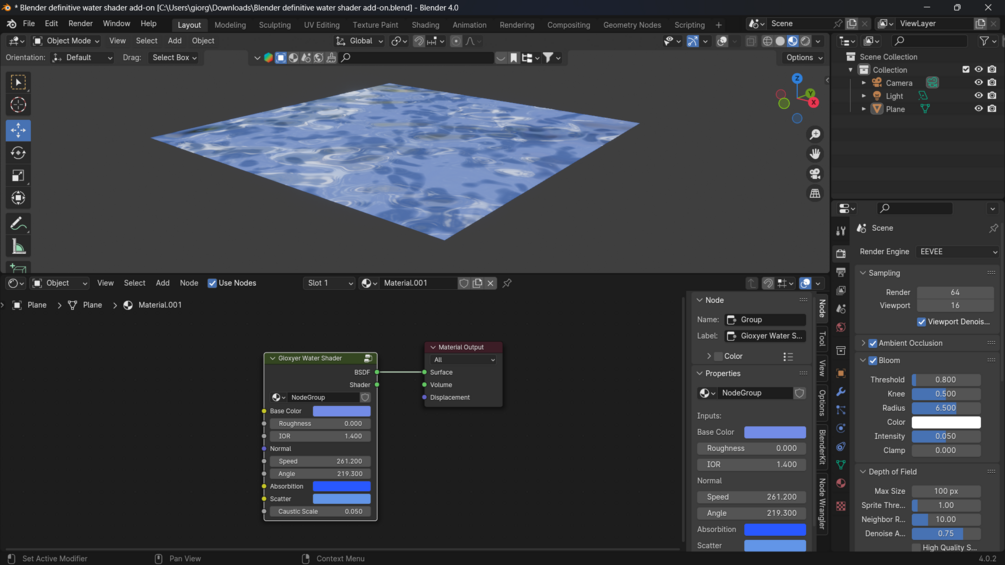Hide Camera in viewport via eye icon
This screenshot has width=1005, height=565.
(x=978, y=83)
